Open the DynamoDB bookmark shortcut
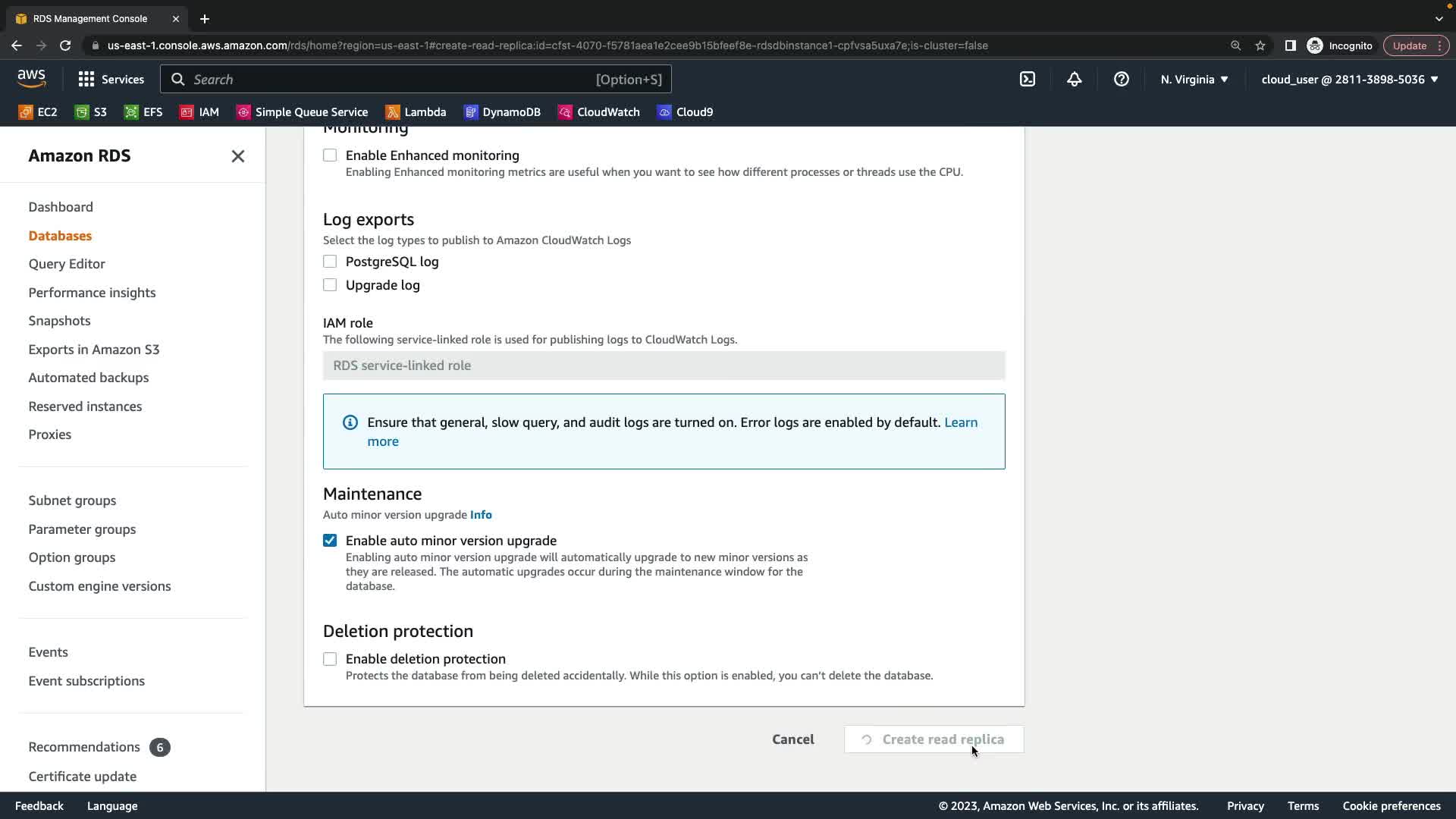The height and width of the screenshot is (819, 1456). tap(502, 112)
